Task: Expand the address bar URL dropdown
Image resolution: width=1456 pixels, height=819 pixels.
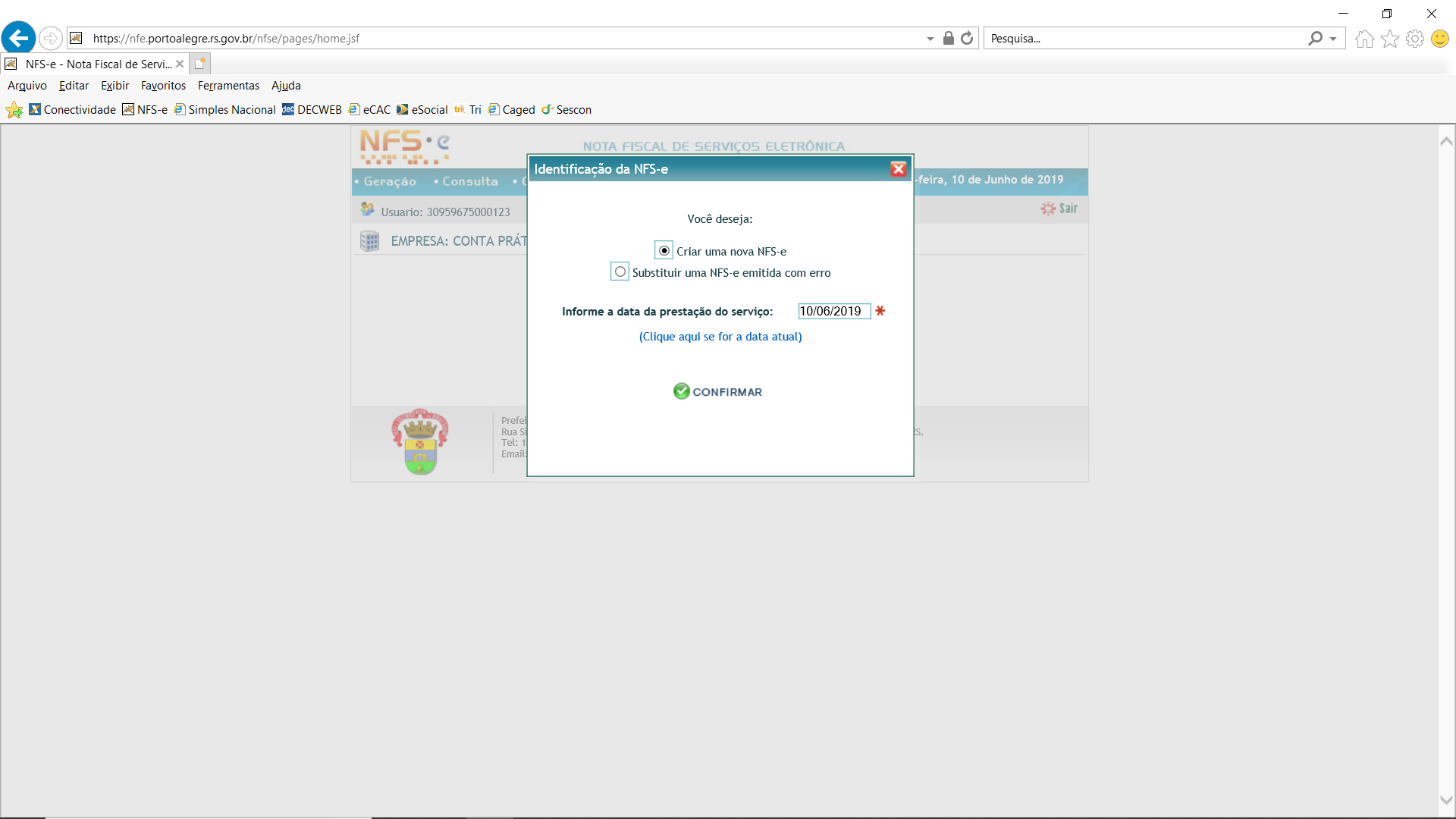Action: (x=930, y=39)
